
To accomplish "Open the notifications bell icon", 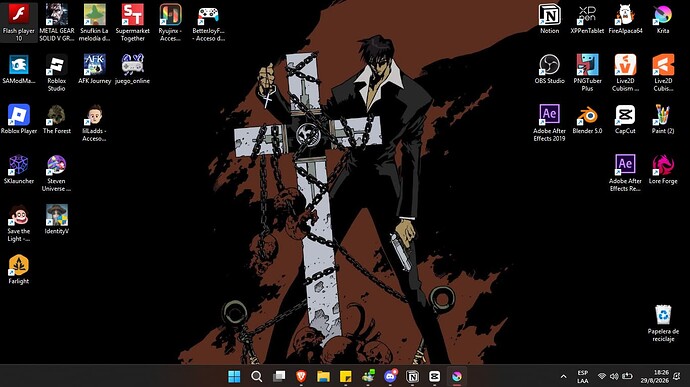I will coord(677,376).
